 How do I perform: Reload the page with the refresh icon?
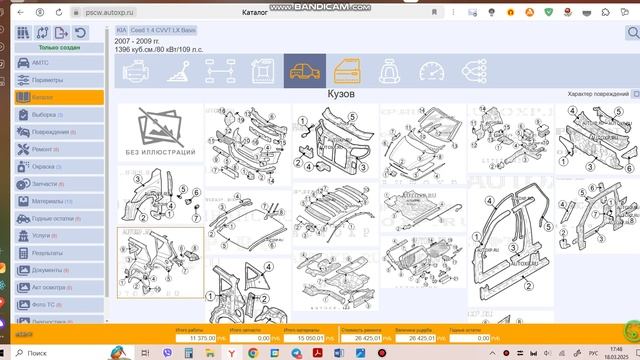click(59, 12)
